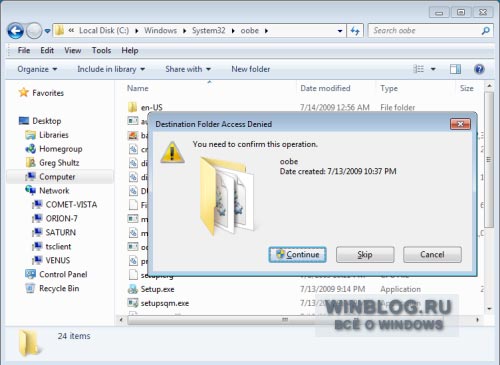The image size is (500, 365).
Task: Click the Control Panel icon
Action: [x=30, y=274]
